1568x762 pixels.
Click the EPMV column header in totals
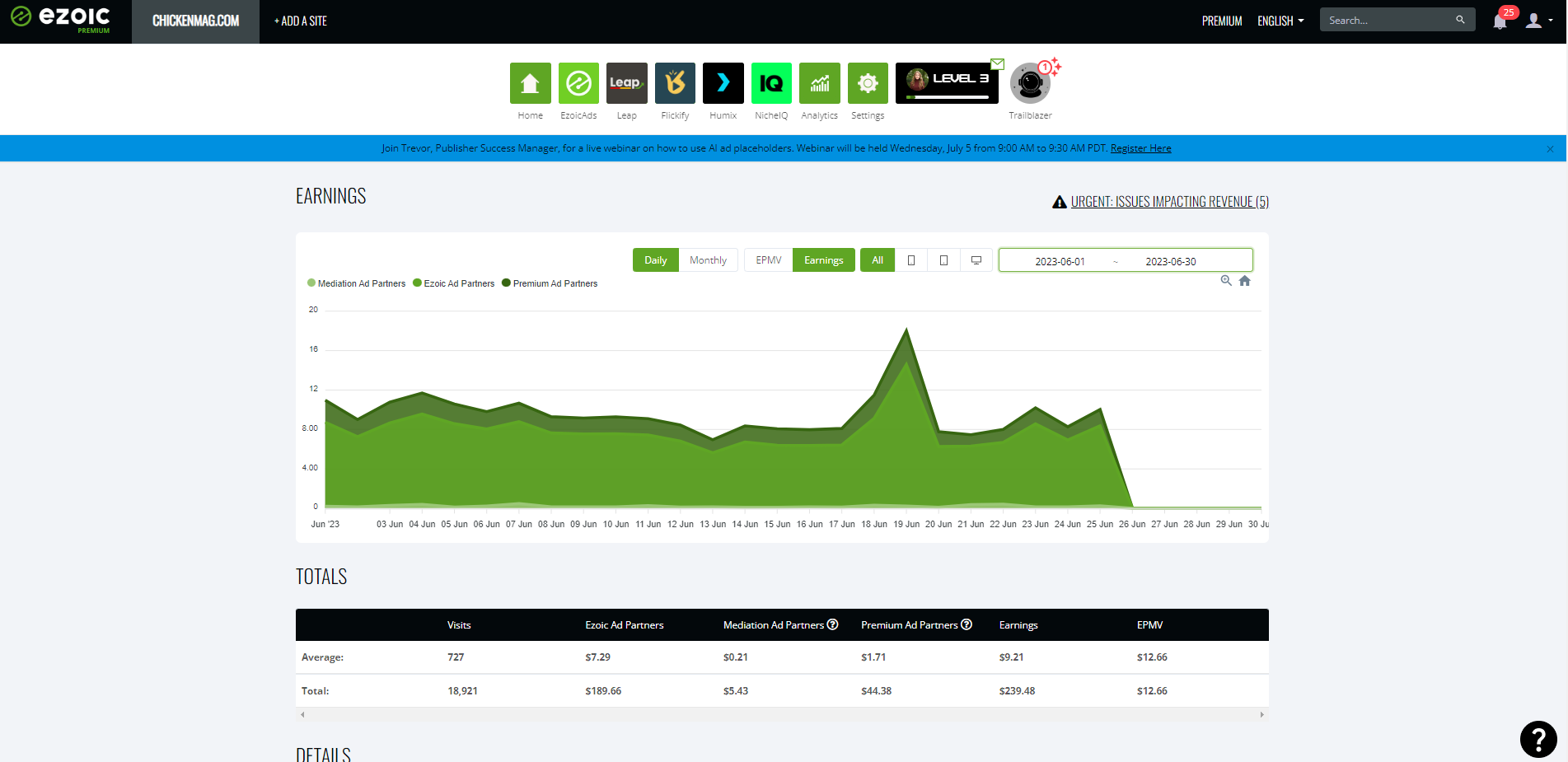[1149, 625]
